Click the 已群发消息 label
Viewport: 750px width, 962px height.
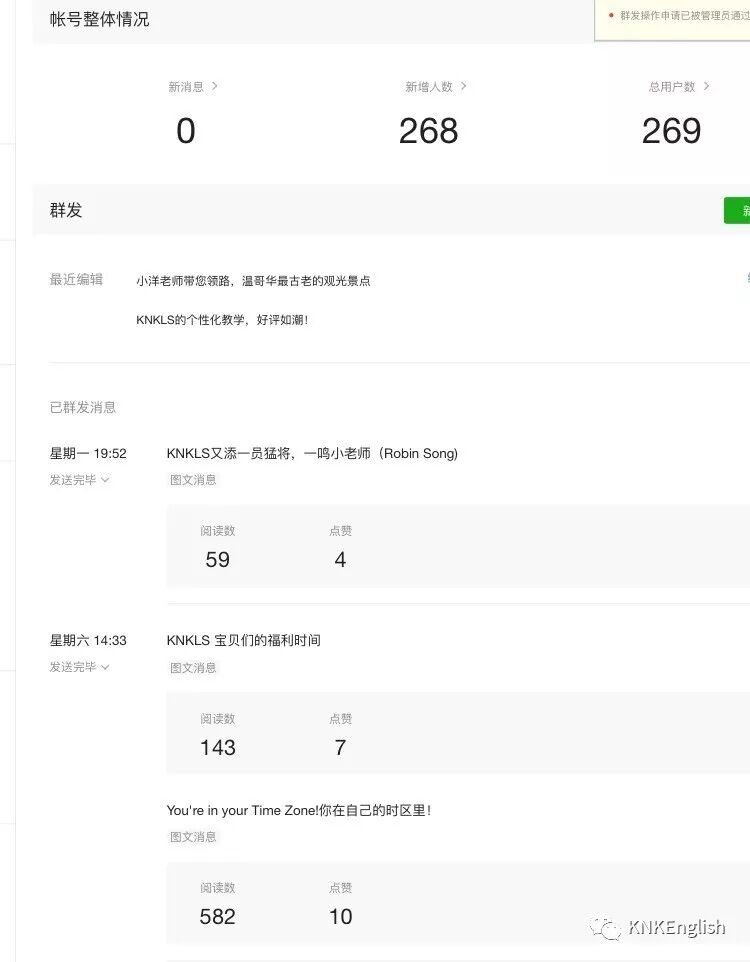coord(82,407)
